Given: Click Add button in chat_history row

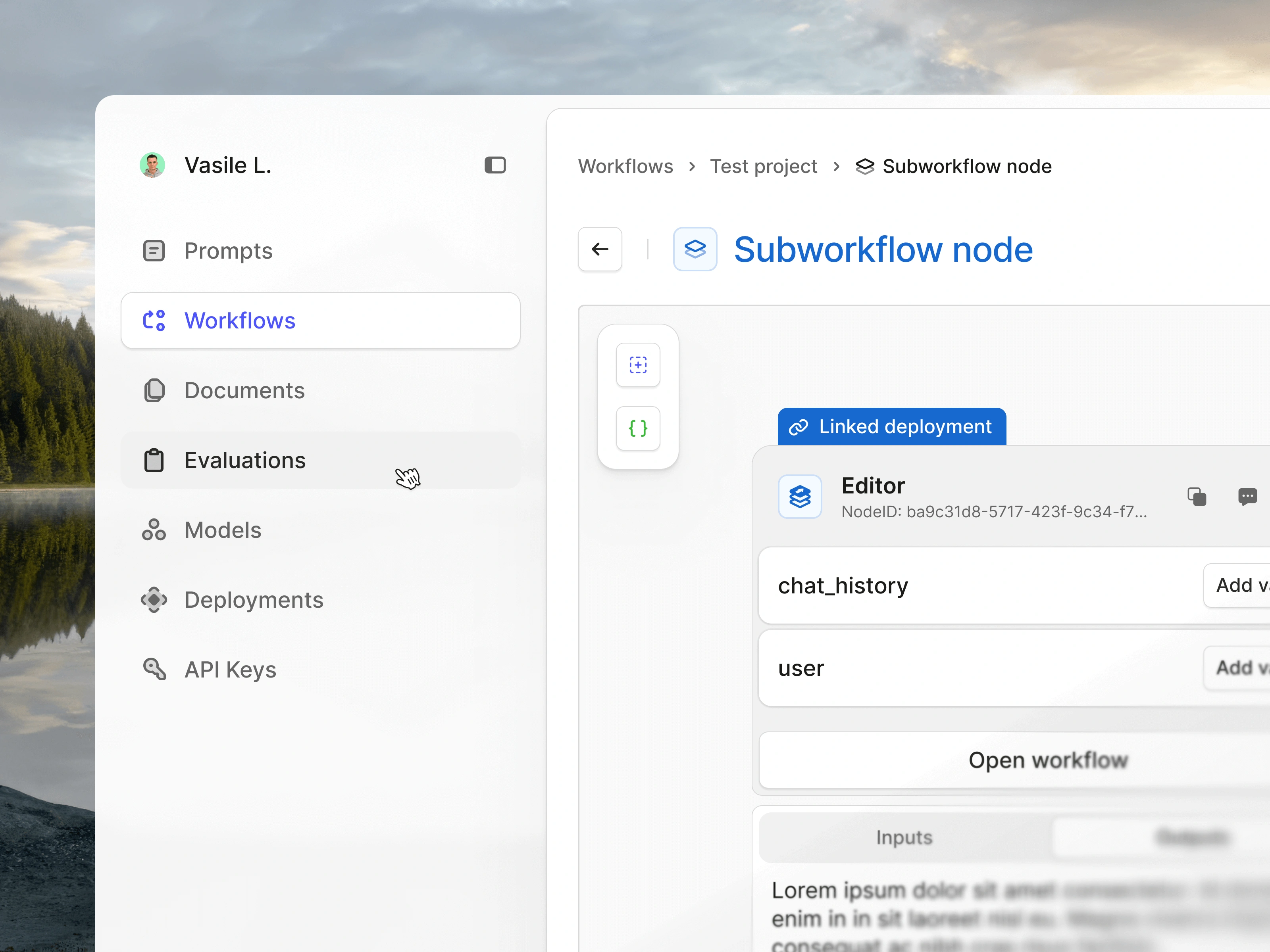Looking at the screenshot, I should [x=1237, y=585].
